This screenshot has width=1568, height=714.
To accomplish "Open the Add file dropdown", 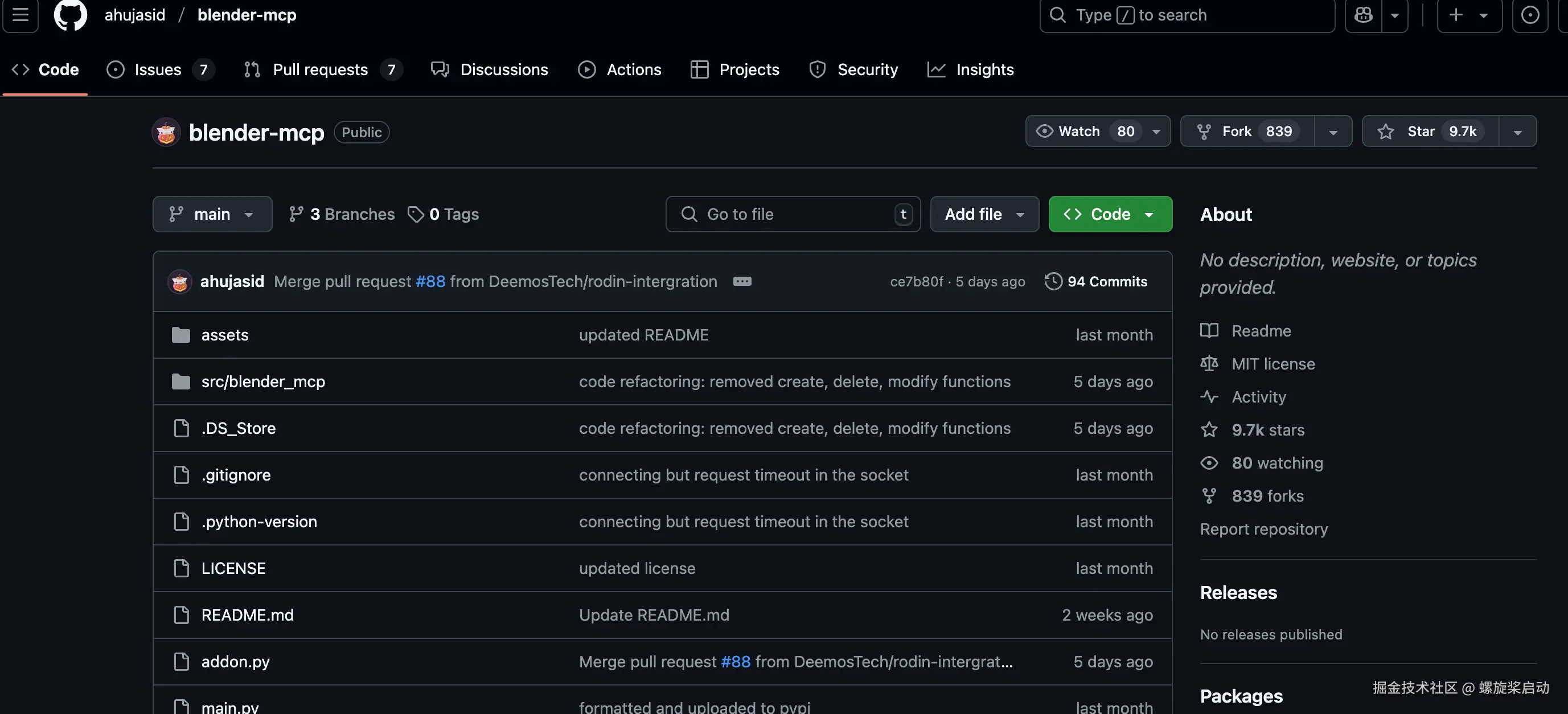I will tap(984, 214).
